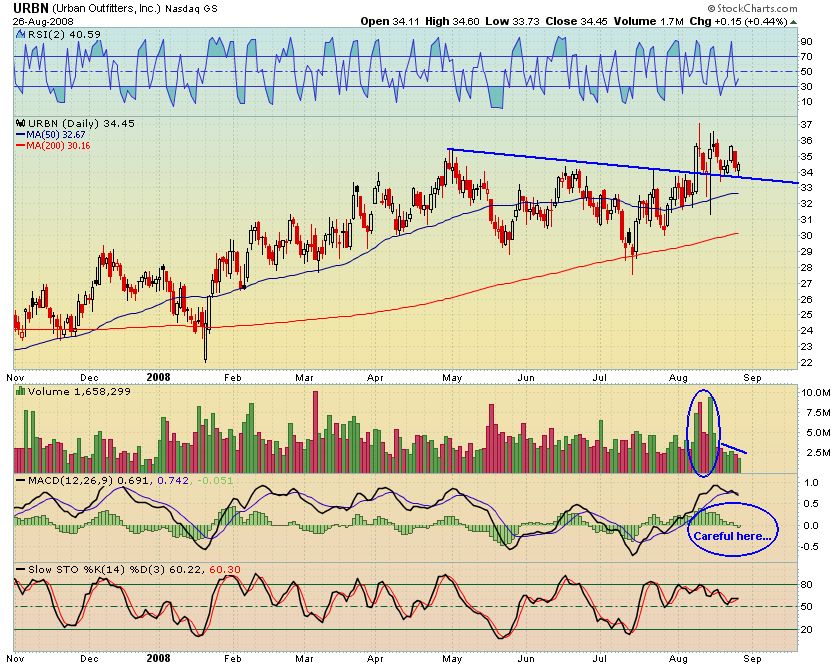
Task: Click the 37 price level on the price axis
Action: 806,124
